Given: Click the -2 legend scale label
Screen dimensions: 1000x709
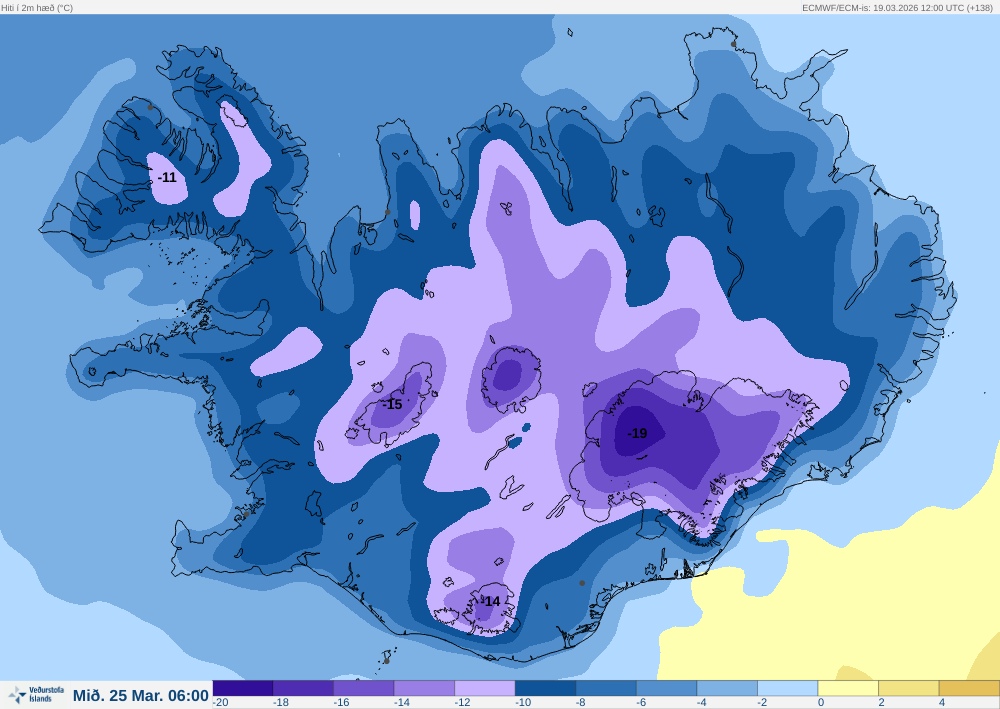Looking at the screenshot, I should [763, 703].
